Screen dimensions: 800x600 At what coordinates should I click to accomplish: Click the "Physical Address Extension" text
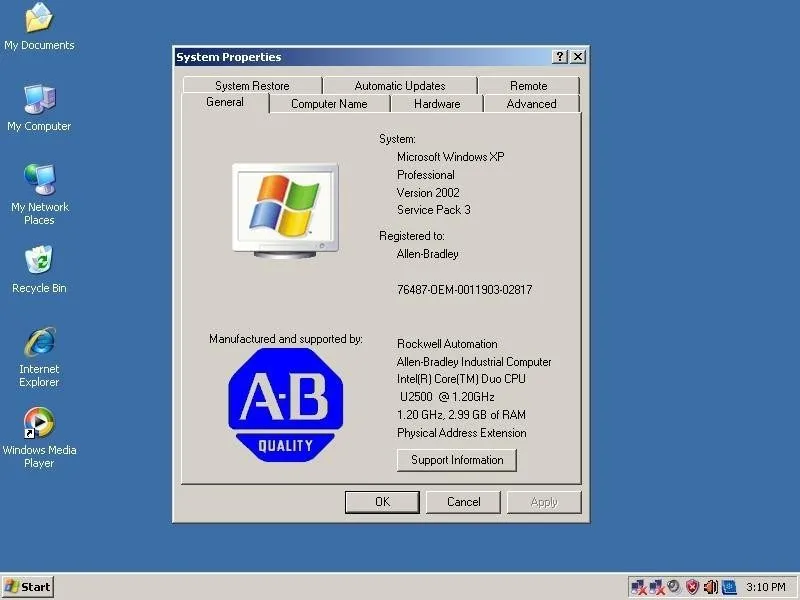pyautogui.click(x=462, y=433)
